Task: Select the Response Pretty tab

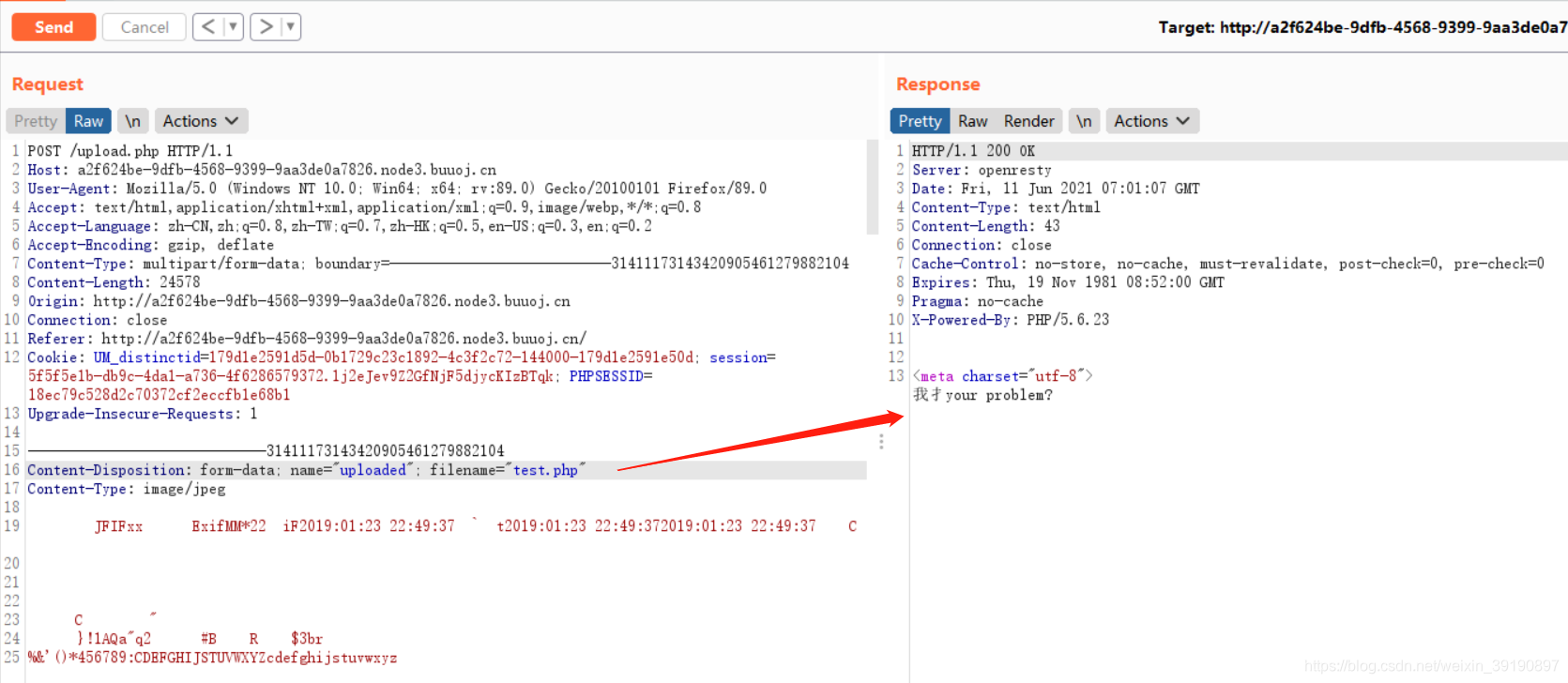Action: 920,121
